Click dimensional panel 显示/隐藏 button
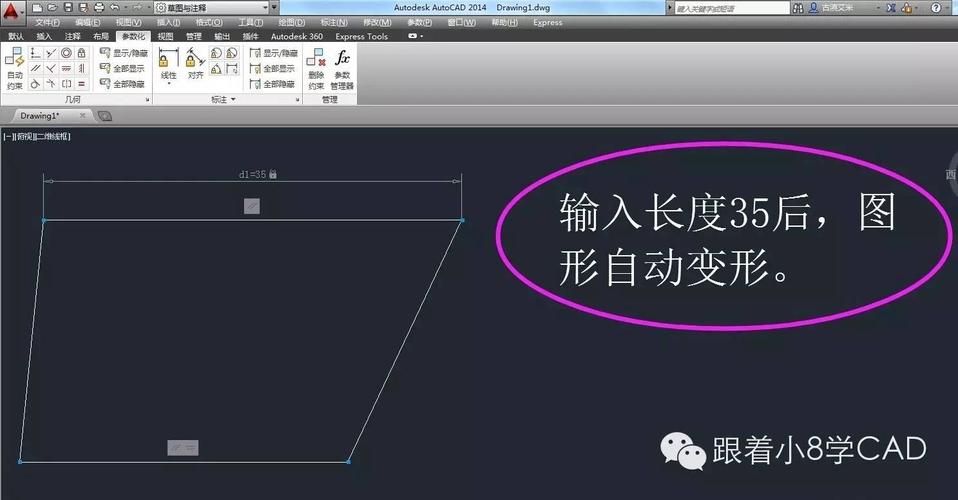 (273, 53)
